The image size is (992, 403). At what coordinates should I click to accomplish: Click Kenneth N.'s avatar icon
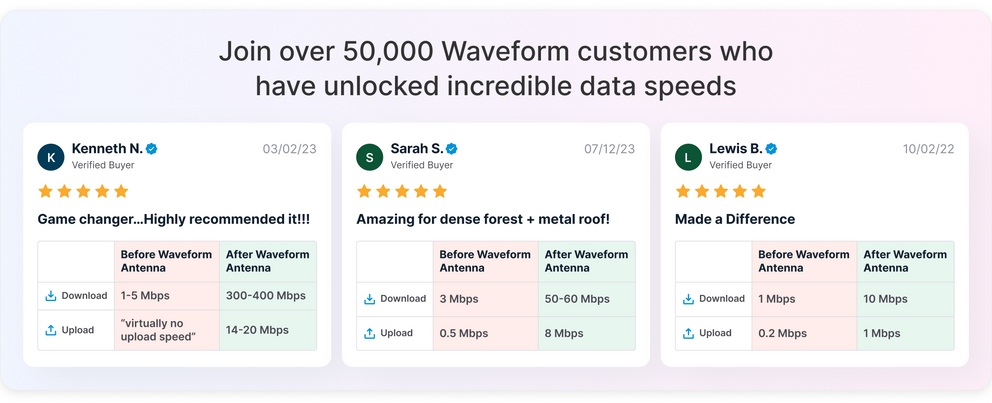point(51,157)
